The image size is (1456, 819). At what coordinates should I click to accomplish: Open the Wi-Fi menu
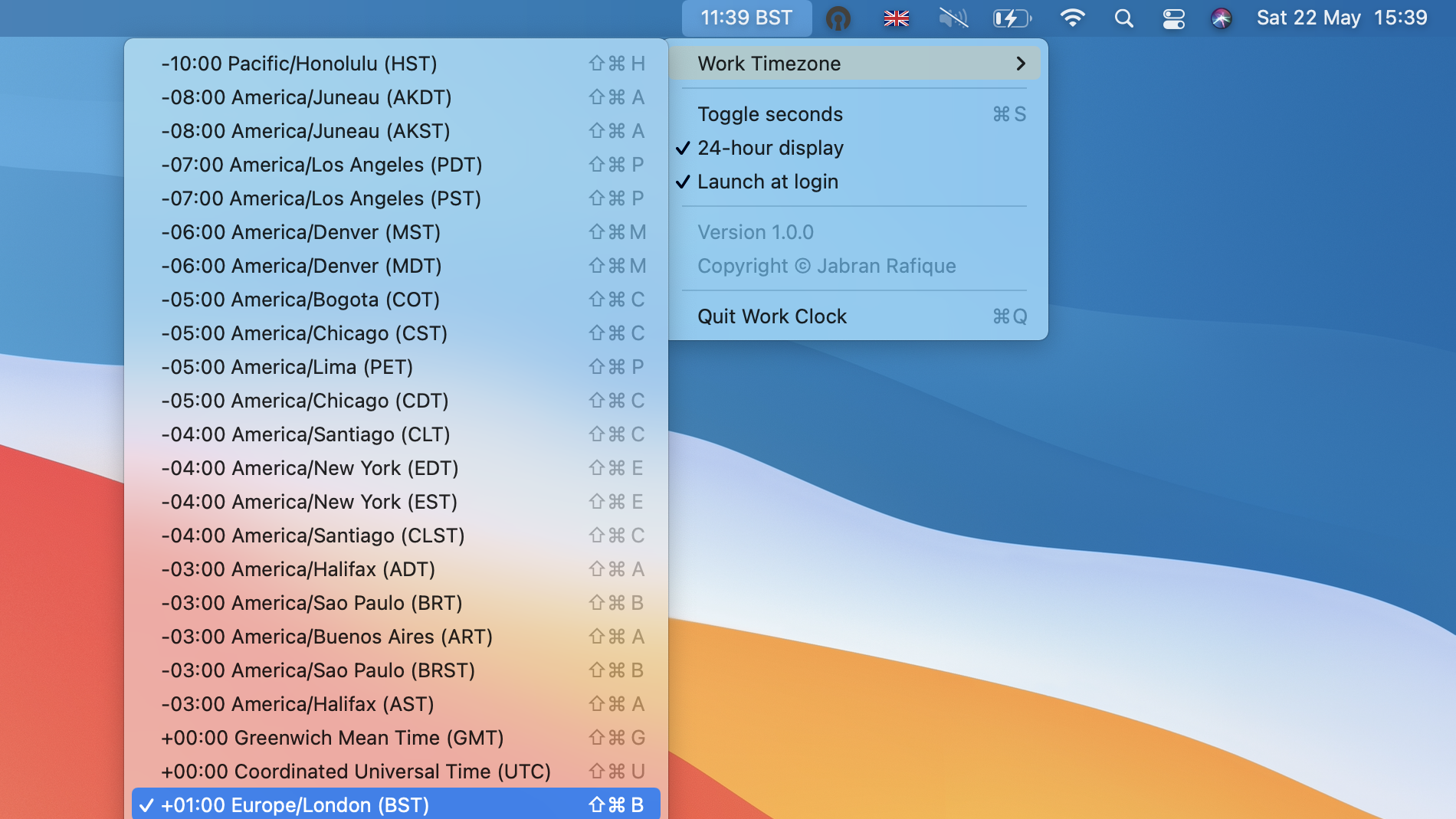tap(1072, 18)
